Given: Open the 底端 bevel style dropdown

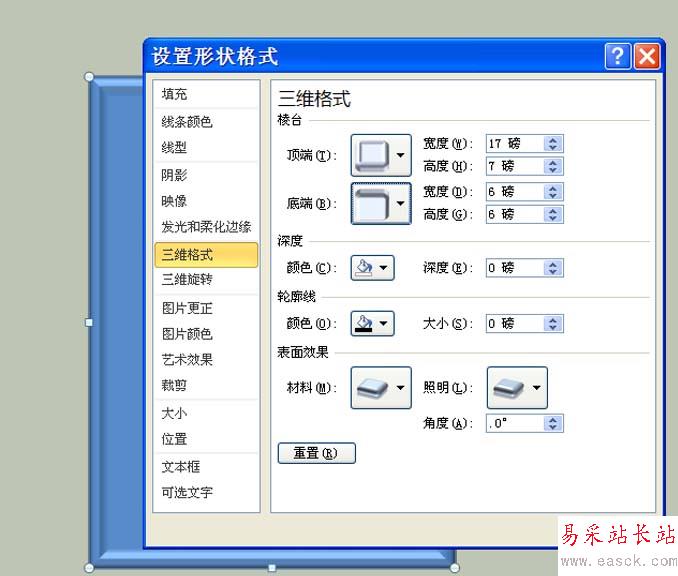Looking at the screenshot, I should click(x=381, y=203).
